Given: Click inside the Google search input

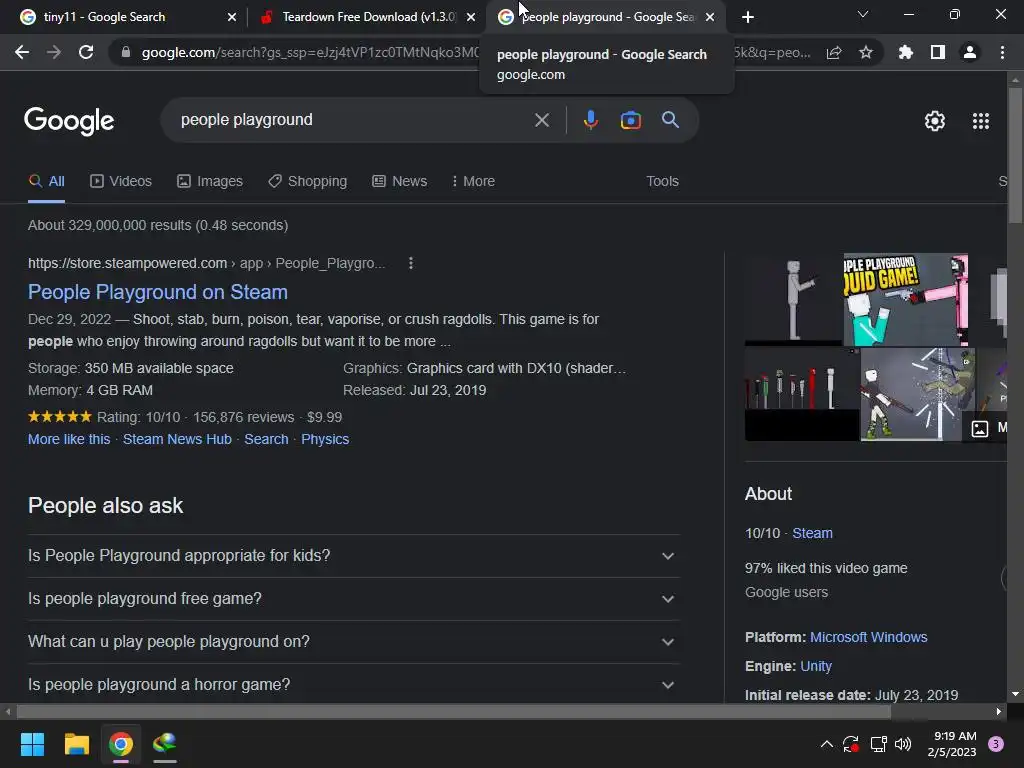Looking at the screenshot, I should [x=353, y=120].
